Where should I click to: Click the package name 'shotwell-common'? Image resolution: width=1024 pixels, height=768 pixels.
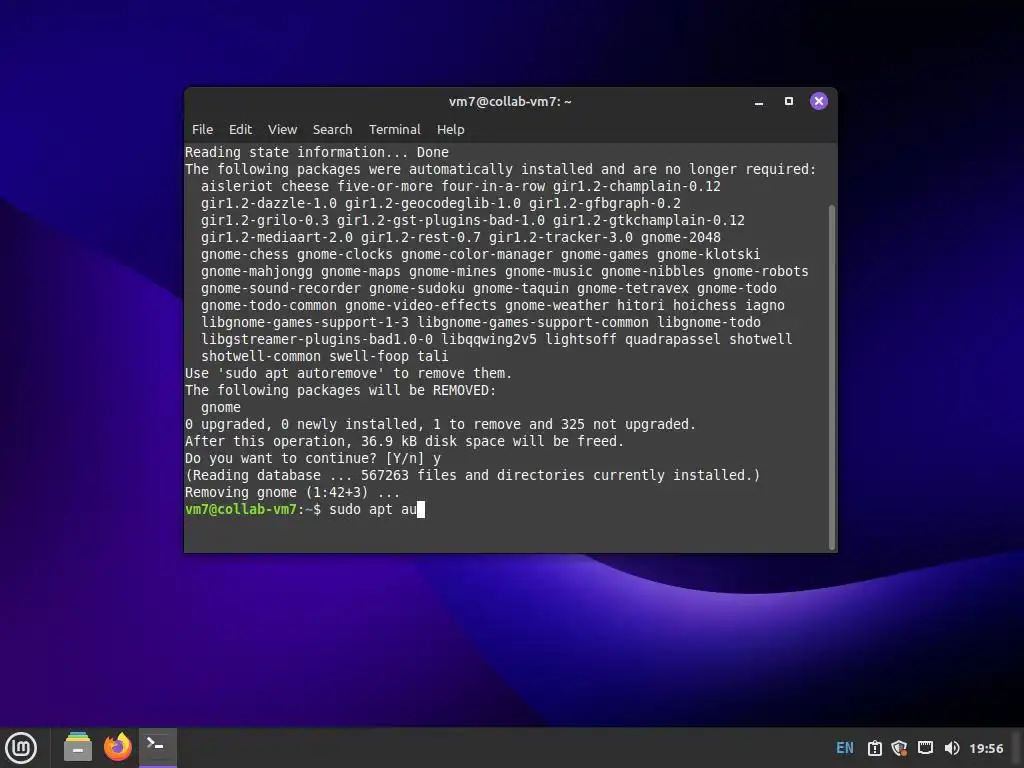point(261,356)
